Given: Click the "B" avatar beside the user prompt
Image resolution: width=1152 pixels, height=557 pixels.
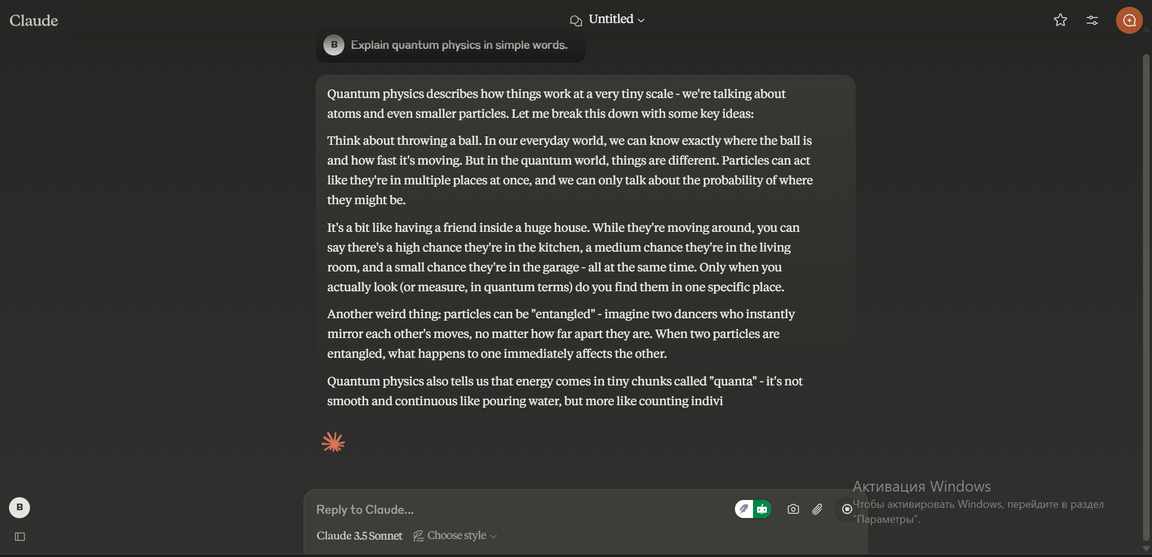Looking at the screenshot, I should [334, 45].
